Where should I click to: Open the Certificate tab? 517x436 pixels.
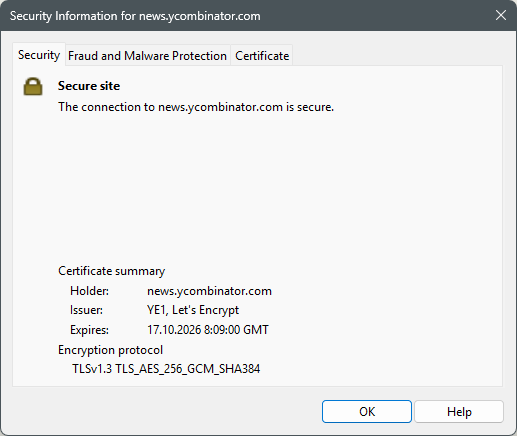click(x=262, y=56)
